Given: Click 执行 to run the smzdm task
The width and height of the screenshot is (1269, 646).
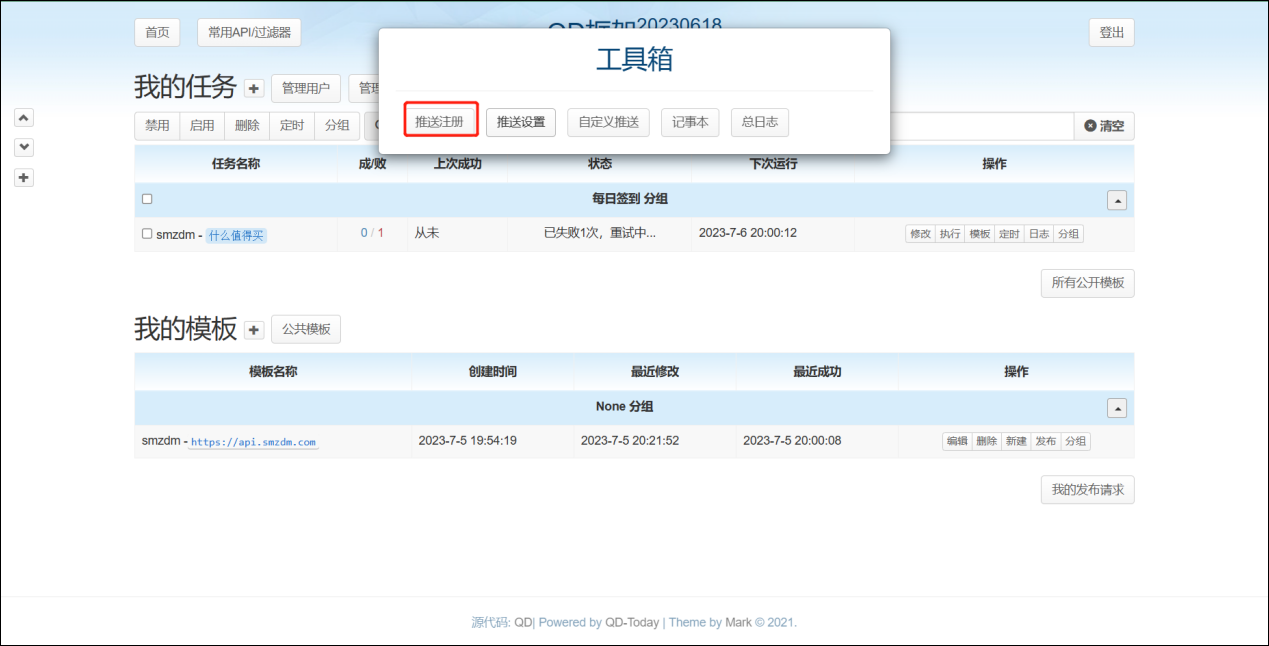Looking at the screenshot, I should (x=949, y=234).
